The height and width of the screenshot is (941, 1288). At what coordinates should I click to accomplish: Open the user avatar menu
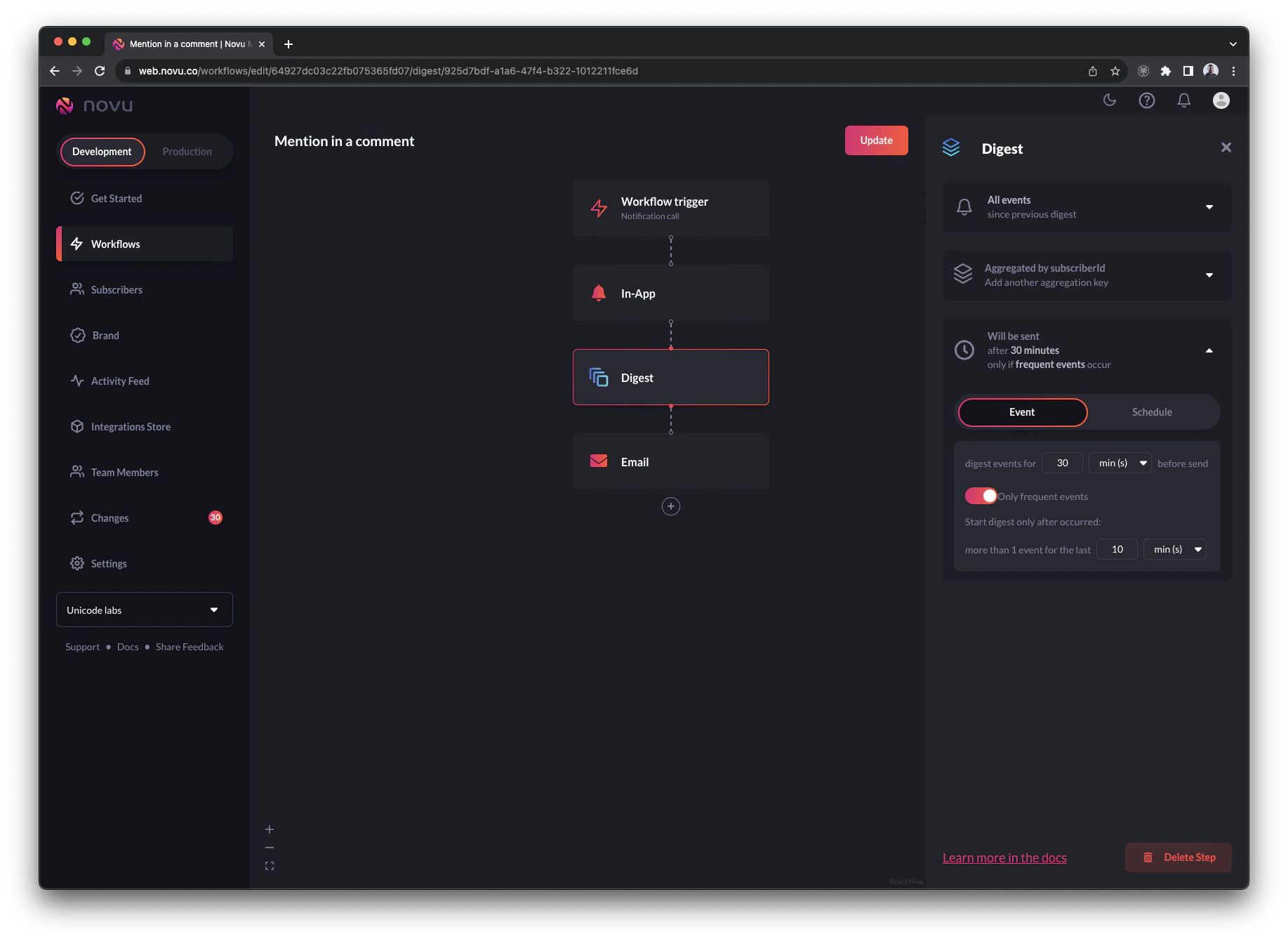[1221, 100]
